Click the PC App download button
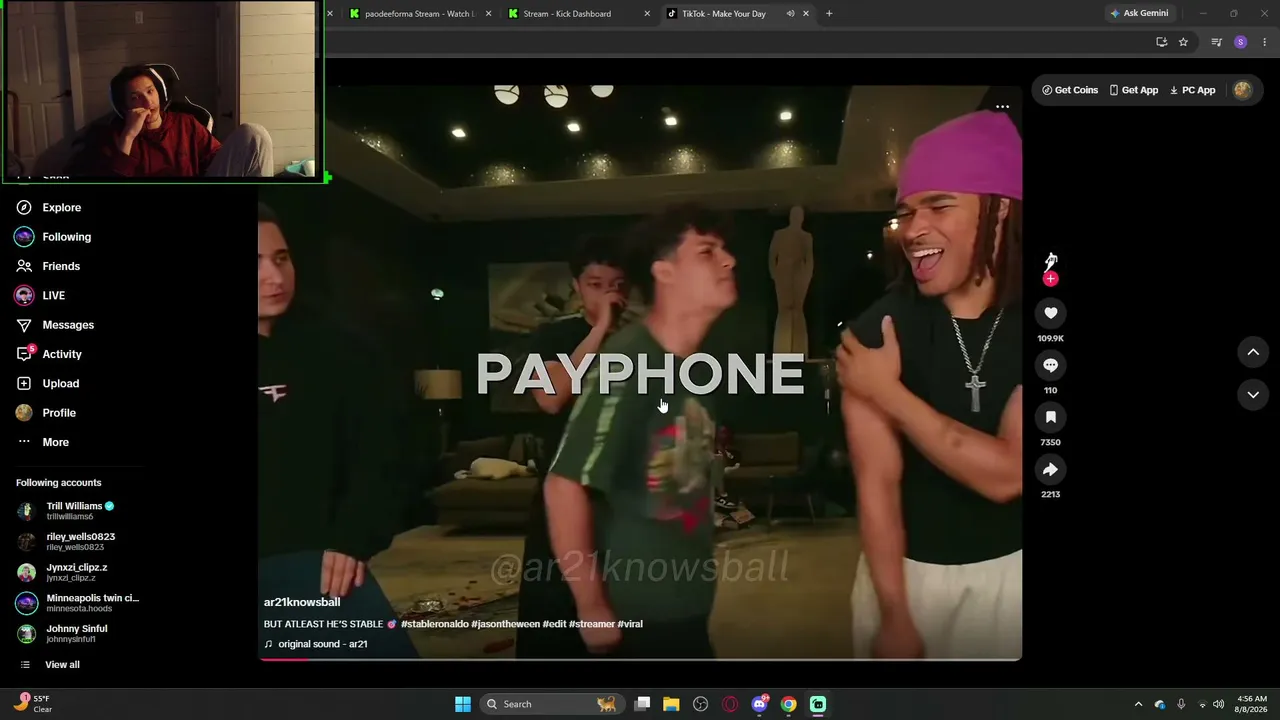The height and width of the screenshot is (720, 1280). click(x=1193, y=90)
